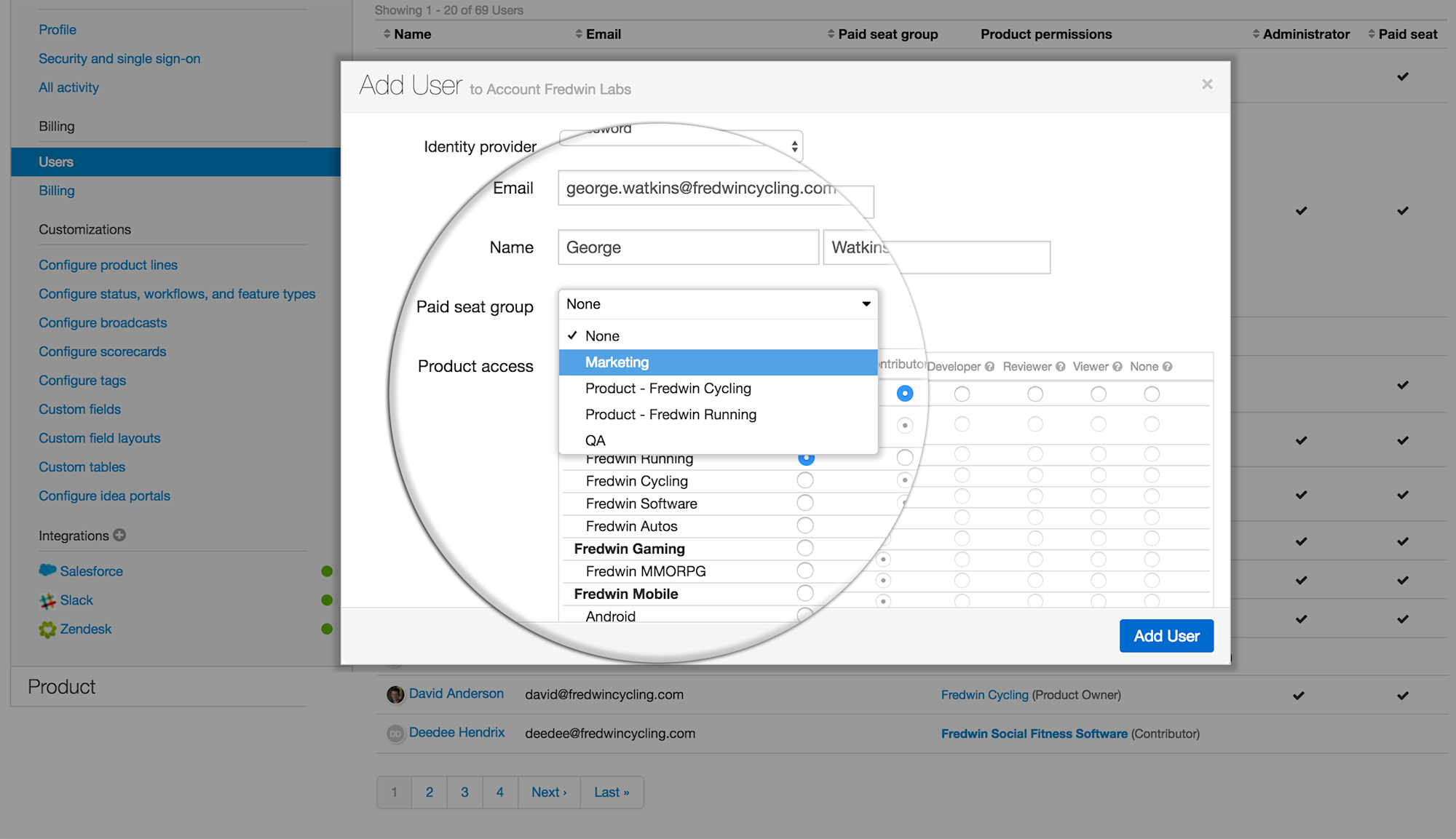Add a new integration via the plus icon
The image size is (1456, 839).
(119, 535)
